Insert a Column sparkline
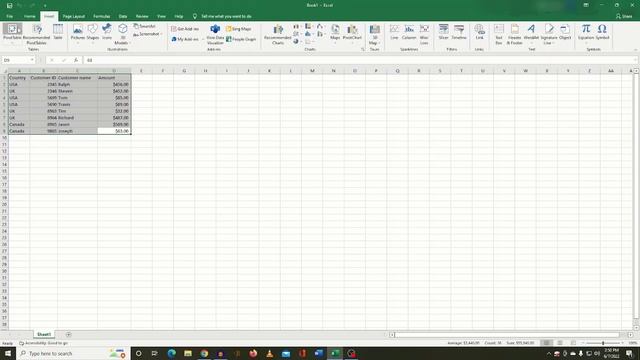The width and height of the screenshot is (640, 360). (409, 32)
